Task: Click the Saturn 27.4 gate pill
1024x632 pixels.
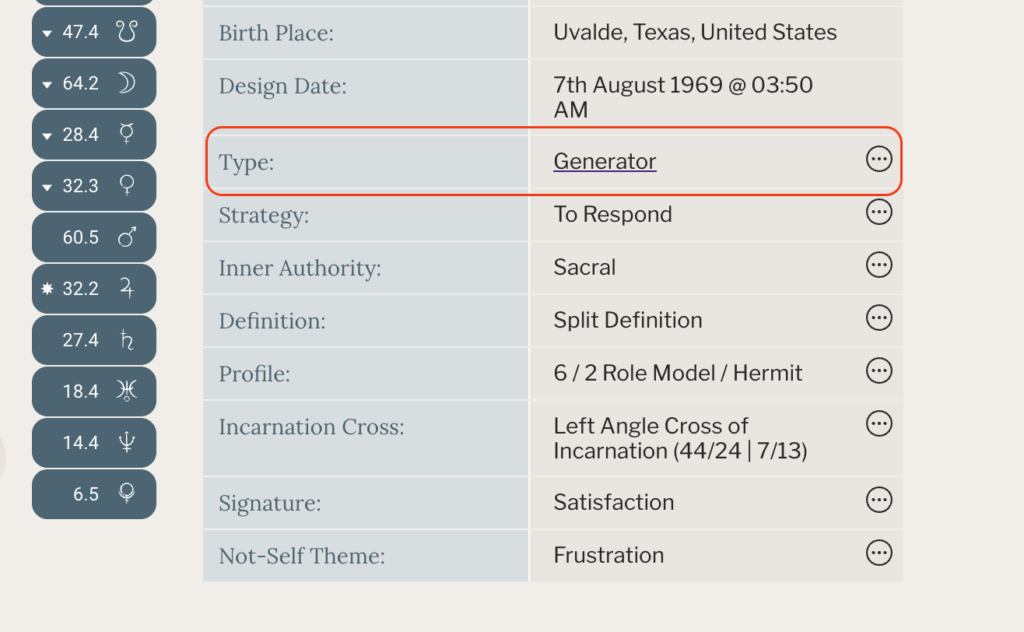Action: coord(94,340)
